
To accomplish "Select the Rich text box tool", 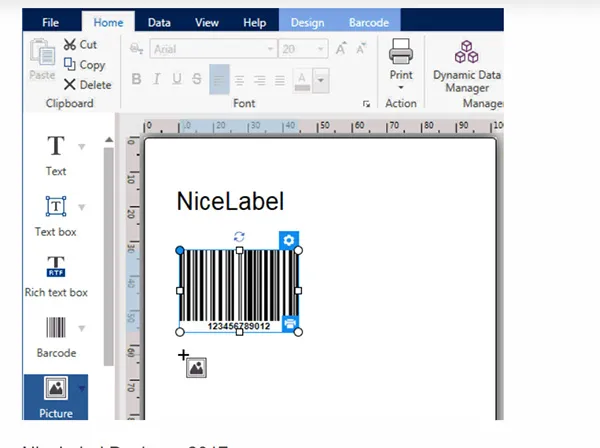I will 56,277.
